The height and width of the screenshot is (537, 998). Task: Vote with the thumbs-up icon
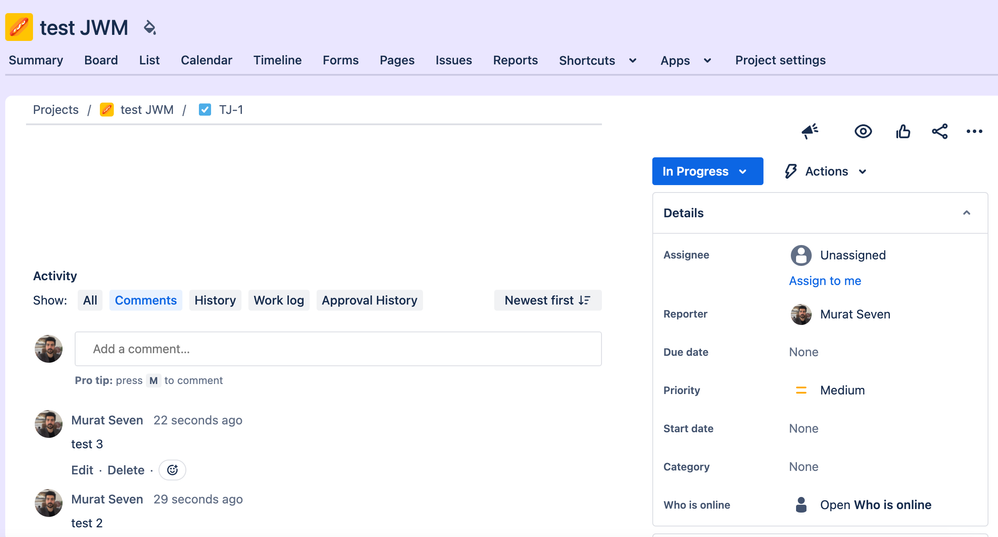click(903, 131)
